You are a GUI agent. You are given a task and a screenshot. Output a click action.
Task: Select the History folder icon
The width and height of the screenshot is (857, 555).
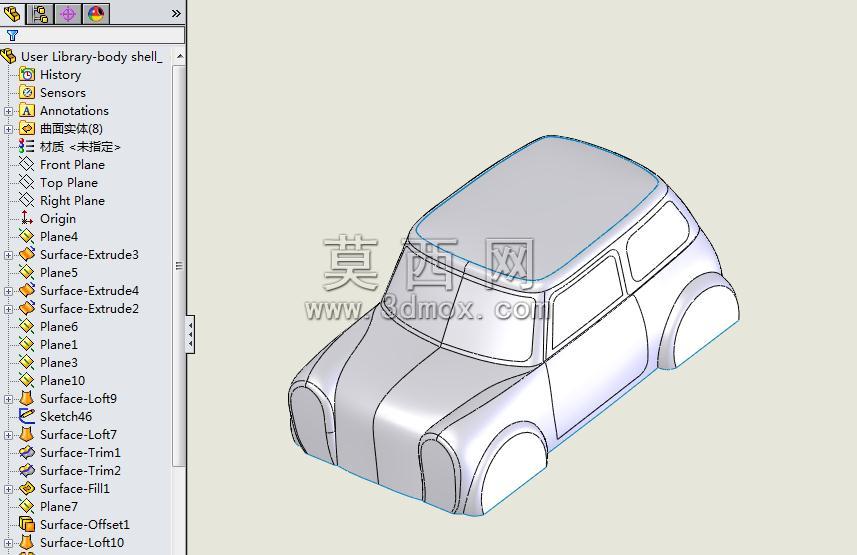pos(27,74)
